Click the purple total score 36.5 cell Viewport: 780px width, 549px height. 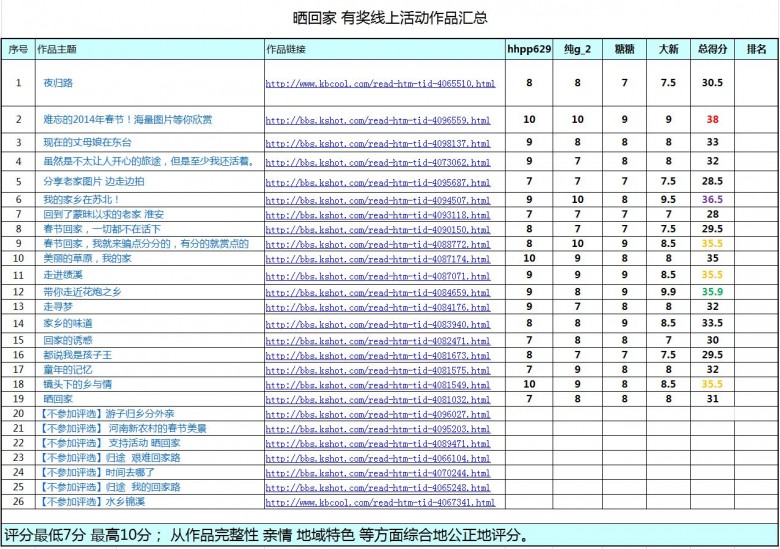tap(712, 200)
